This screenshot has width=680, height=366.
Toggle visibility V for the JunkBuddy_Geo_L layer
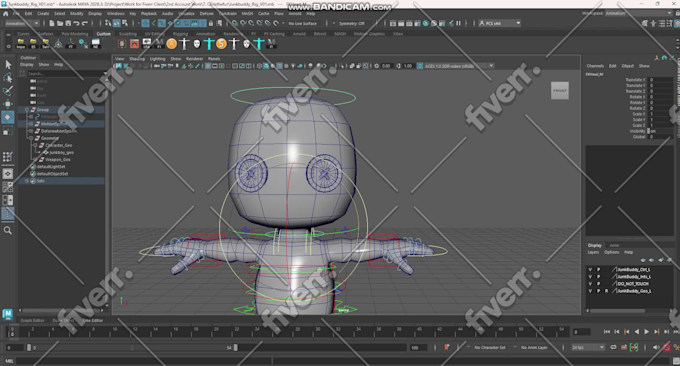590,291
